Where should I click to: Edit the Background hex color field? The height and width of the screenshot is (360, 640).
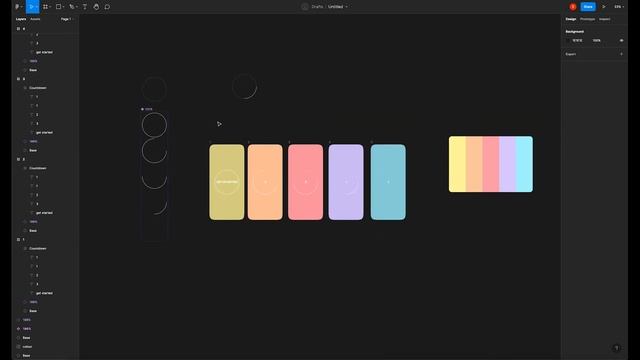[578, 40]
